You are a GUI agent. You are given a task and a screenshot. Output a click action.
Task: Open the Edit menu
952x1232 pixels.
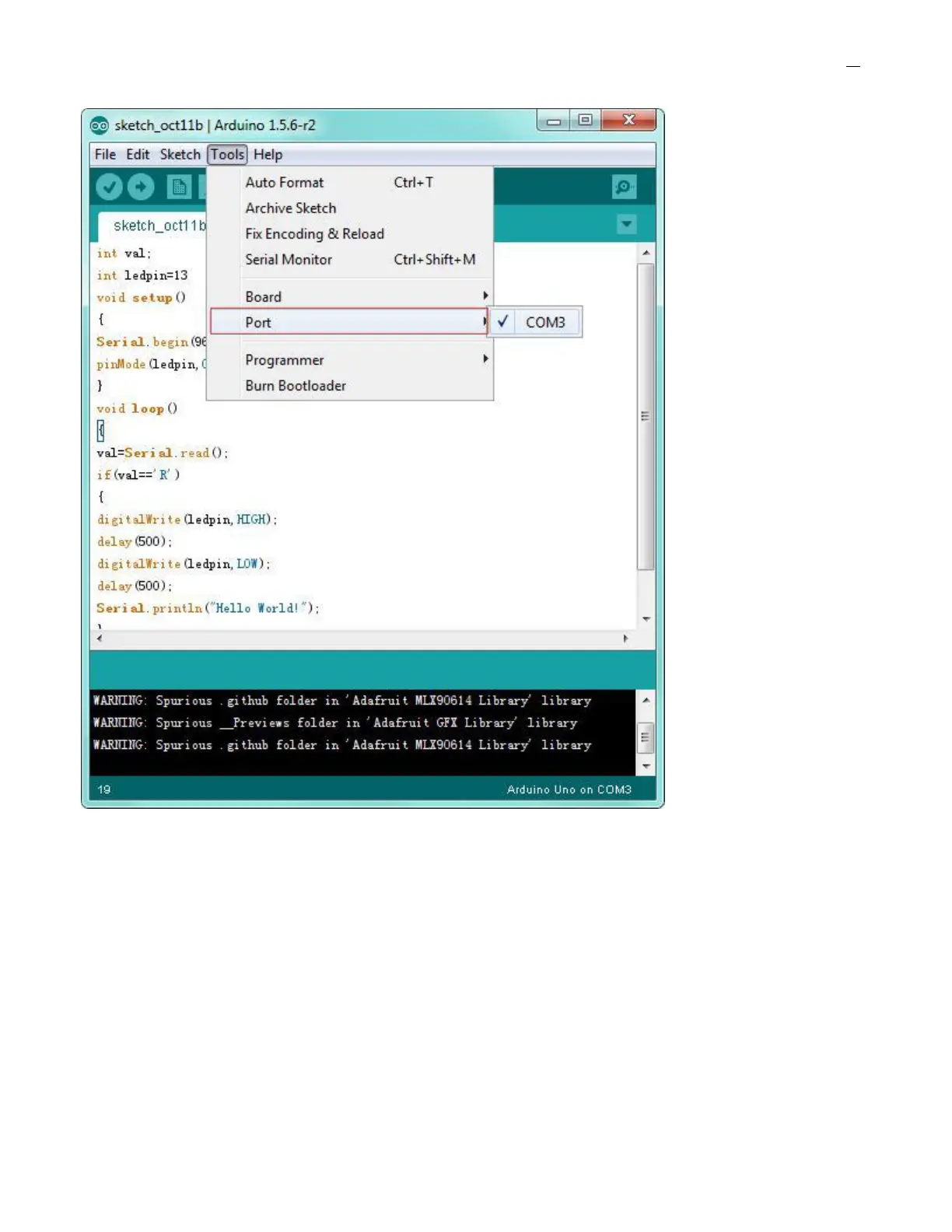138,155
